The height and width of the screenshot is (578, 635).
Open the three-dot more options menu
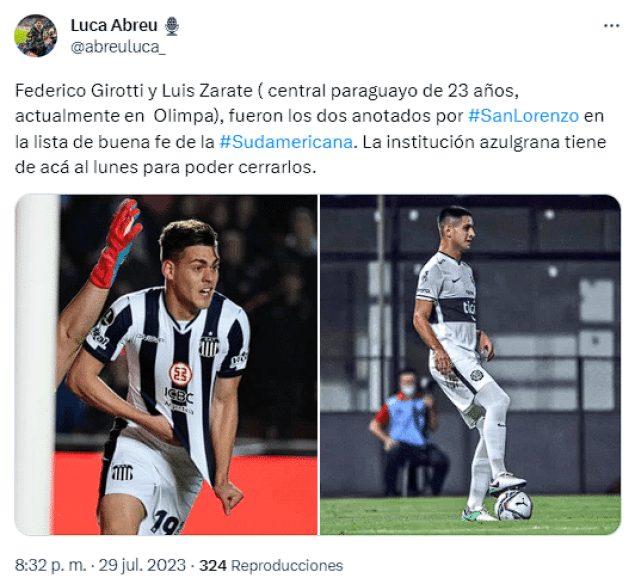point(612,26)
